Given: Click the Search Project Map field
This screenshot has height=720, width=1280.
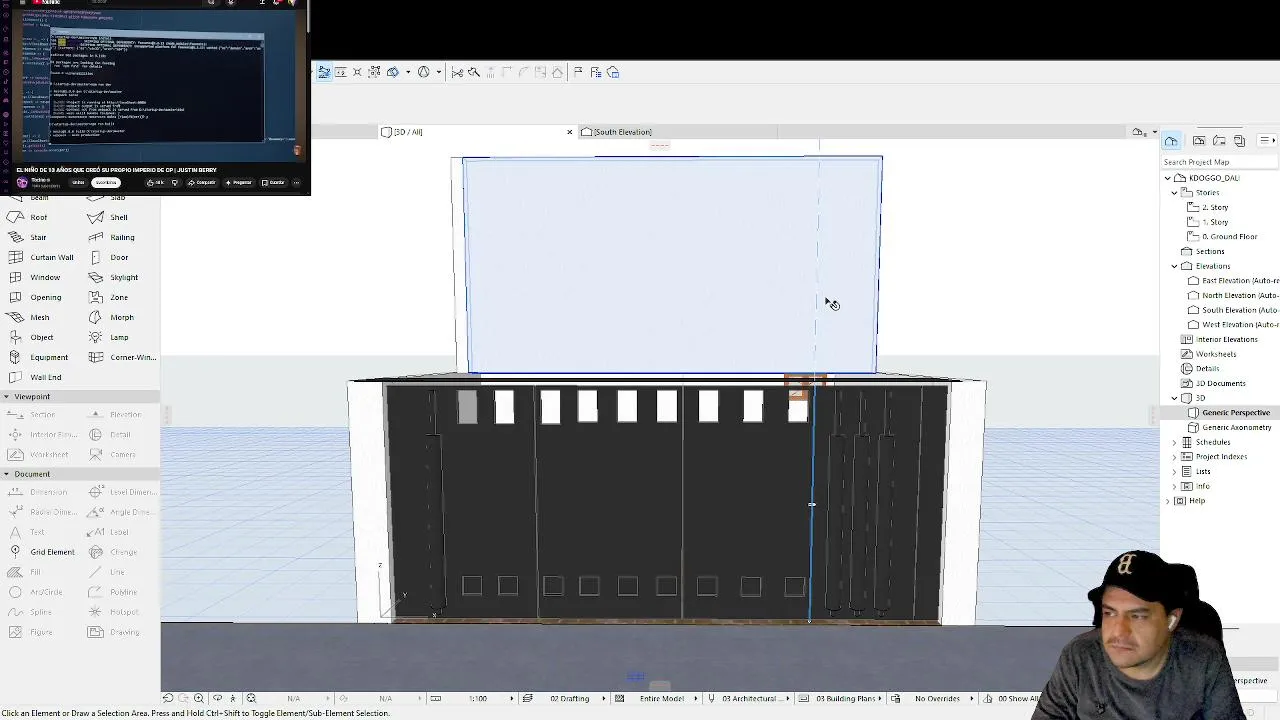Looking at the screenshot, I should [1220, 162].
